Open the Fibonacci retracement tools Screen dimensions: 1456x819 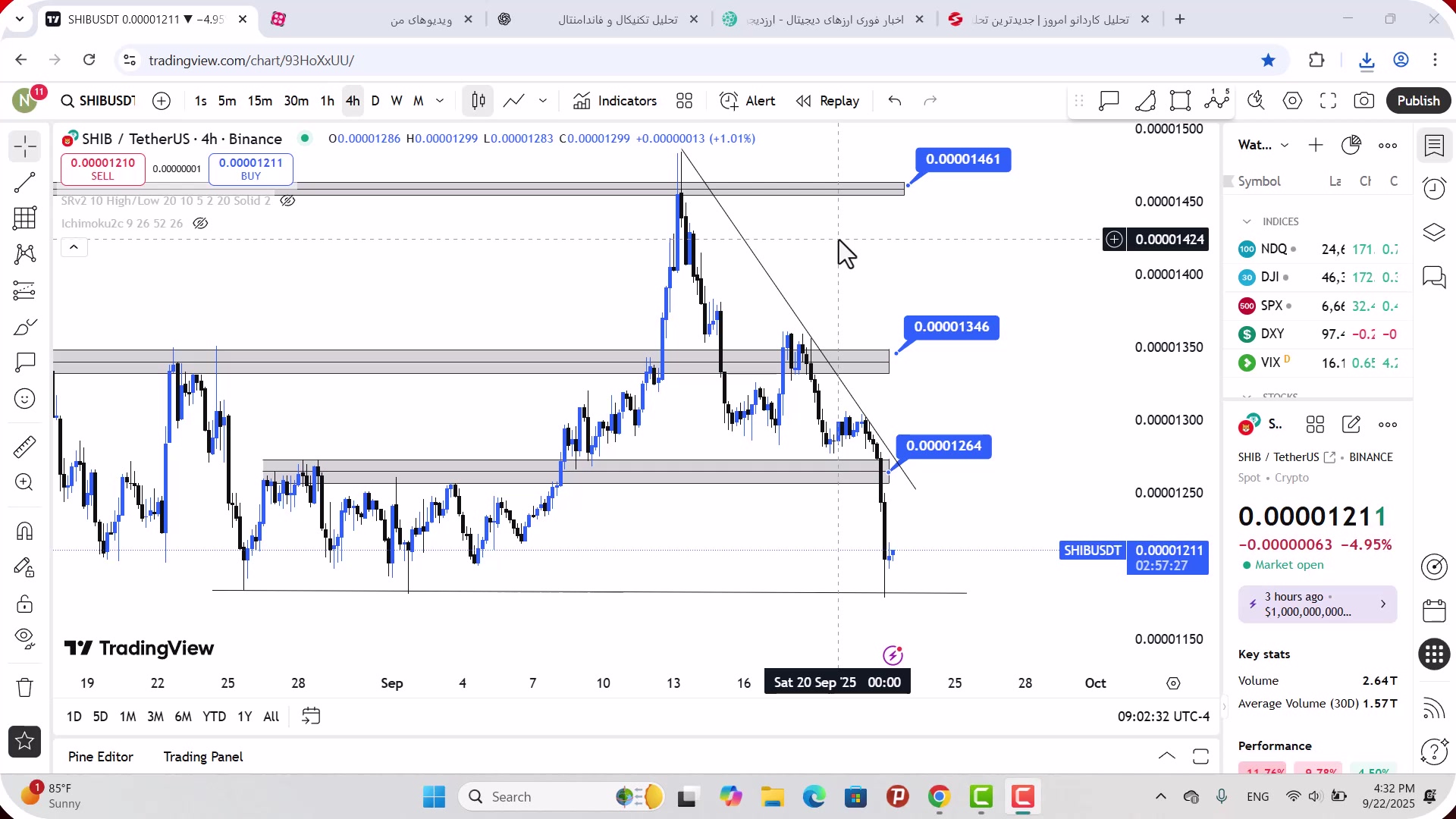tap(25, 218)
